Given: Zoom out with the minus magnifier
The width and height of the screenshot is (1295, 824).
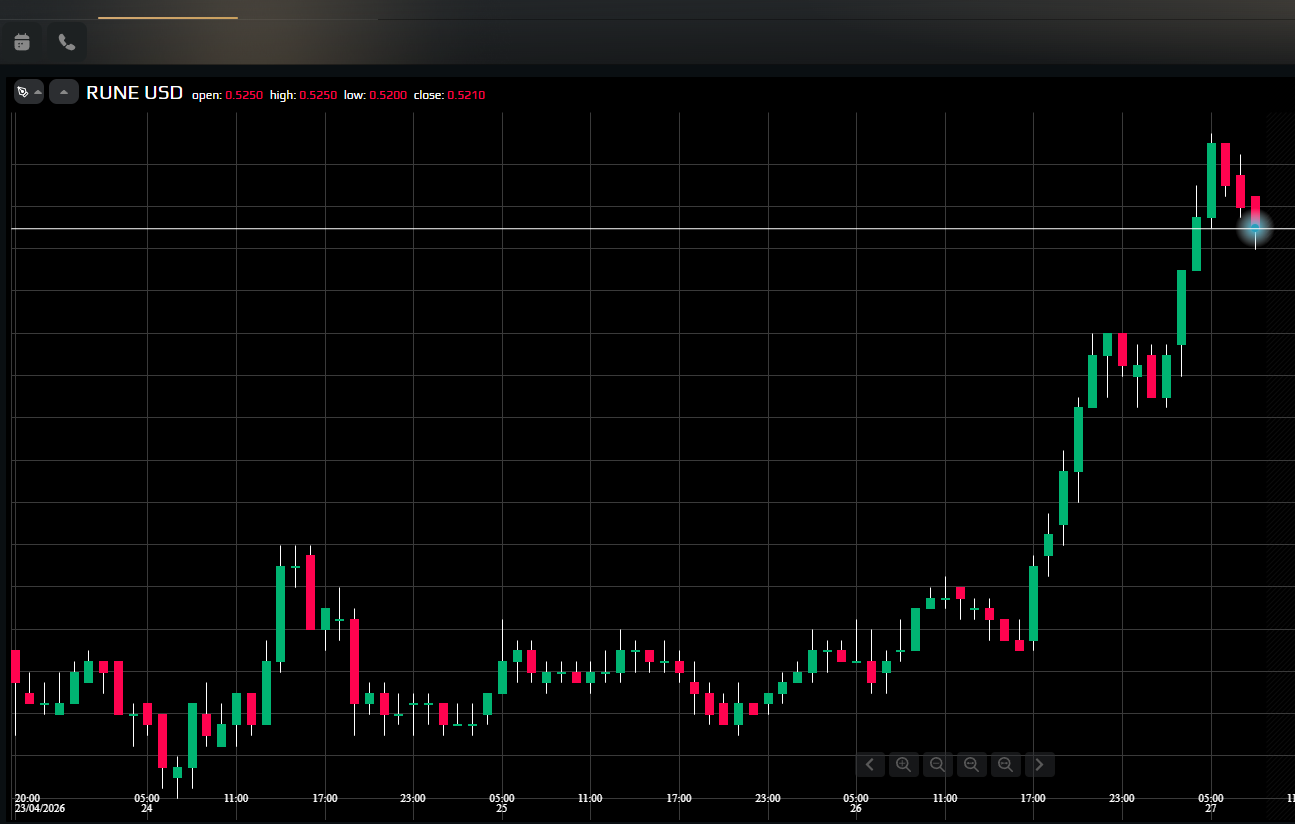Looking at the screenshot, I should [937, 765].
